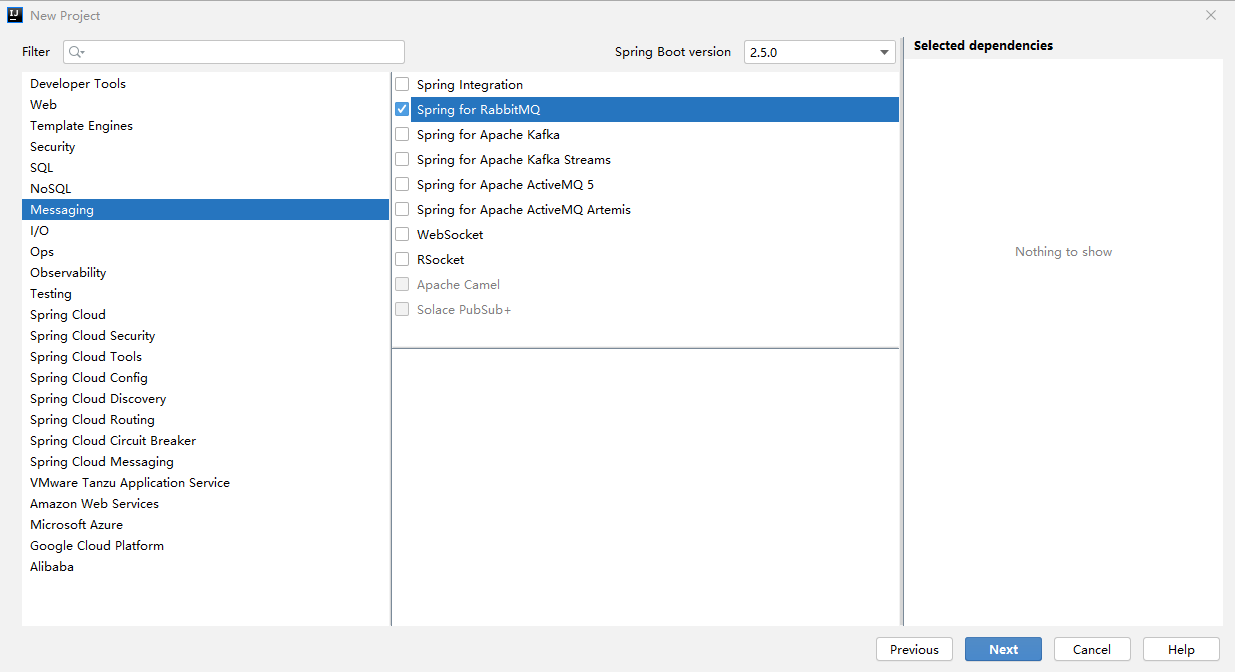Check the Spring Integration checkbox

402,85
